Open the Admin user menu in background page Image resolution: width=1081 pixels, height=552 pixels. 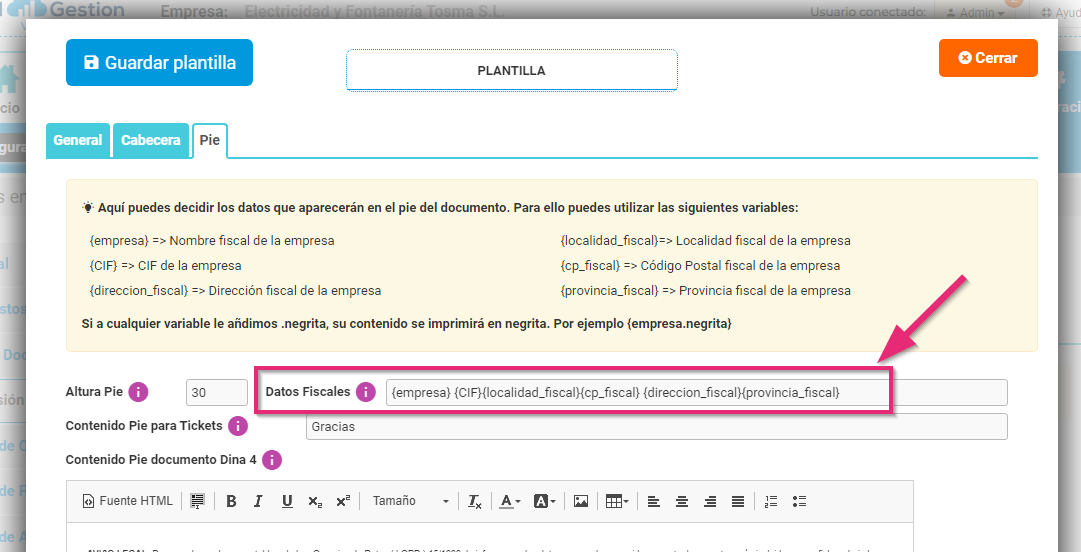tap(975, 12)
